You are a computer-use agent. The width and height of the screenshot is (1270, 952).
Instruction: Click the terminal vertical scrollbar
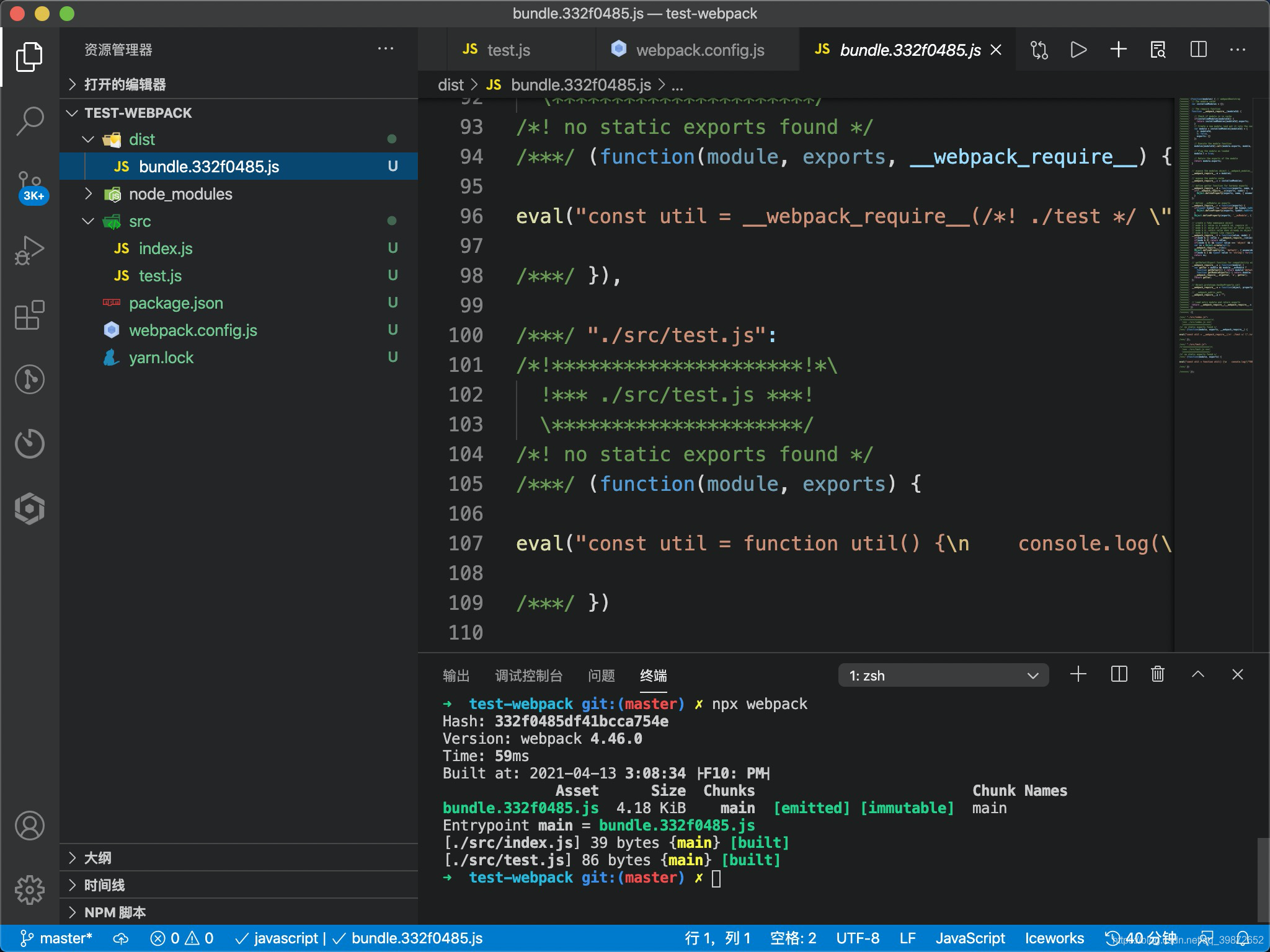coord(1262,879)
